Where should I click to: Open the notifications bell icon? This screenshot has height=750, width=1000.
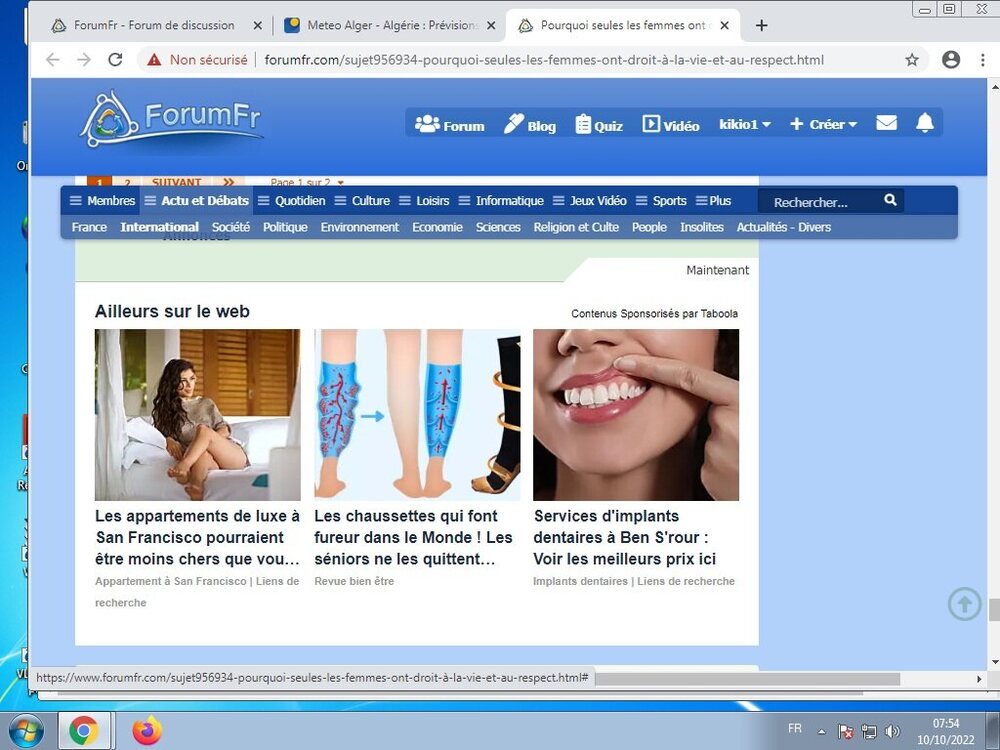[x=925, y=122]
